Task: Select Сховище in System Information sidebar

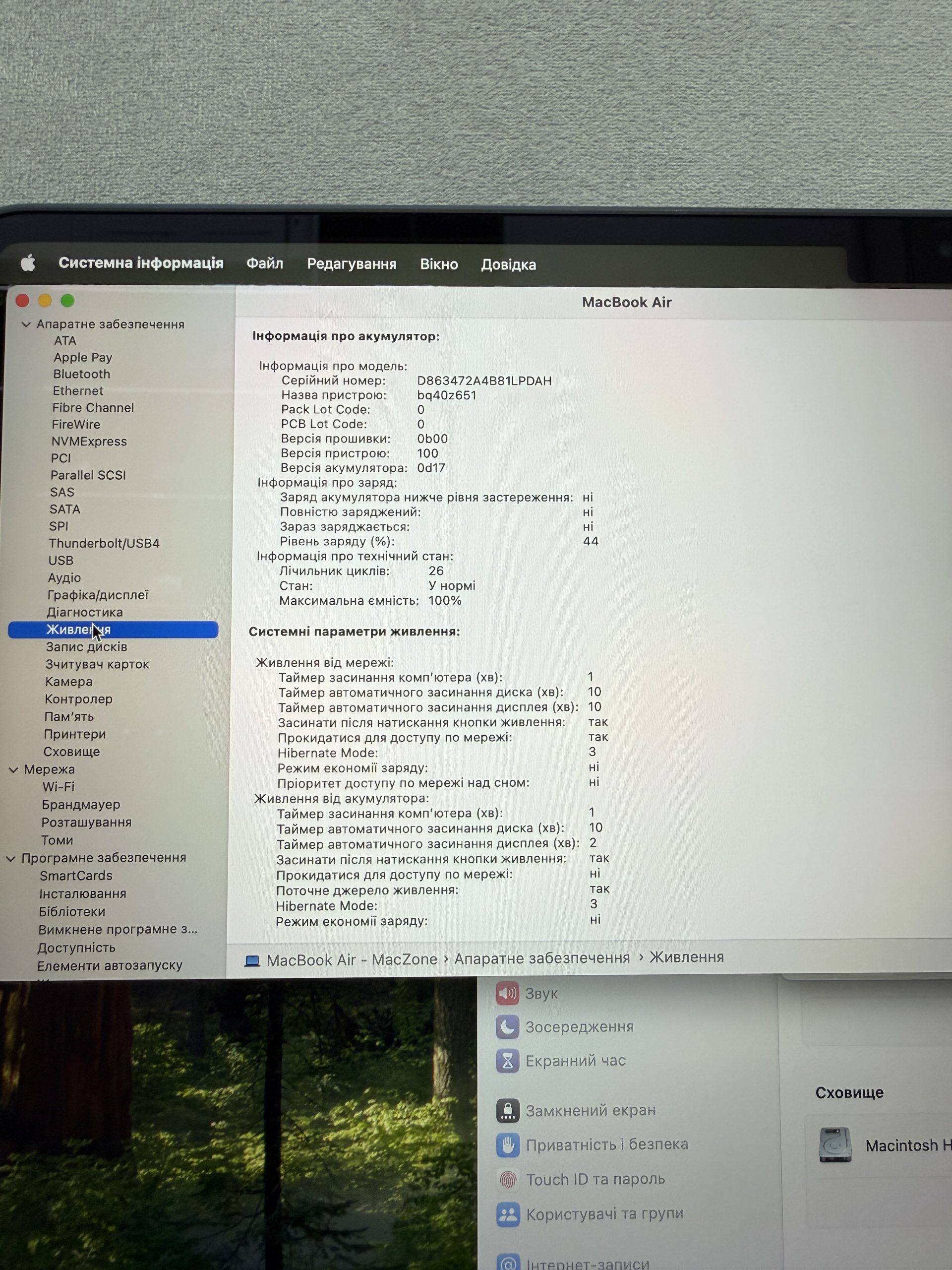Action: 72,752
